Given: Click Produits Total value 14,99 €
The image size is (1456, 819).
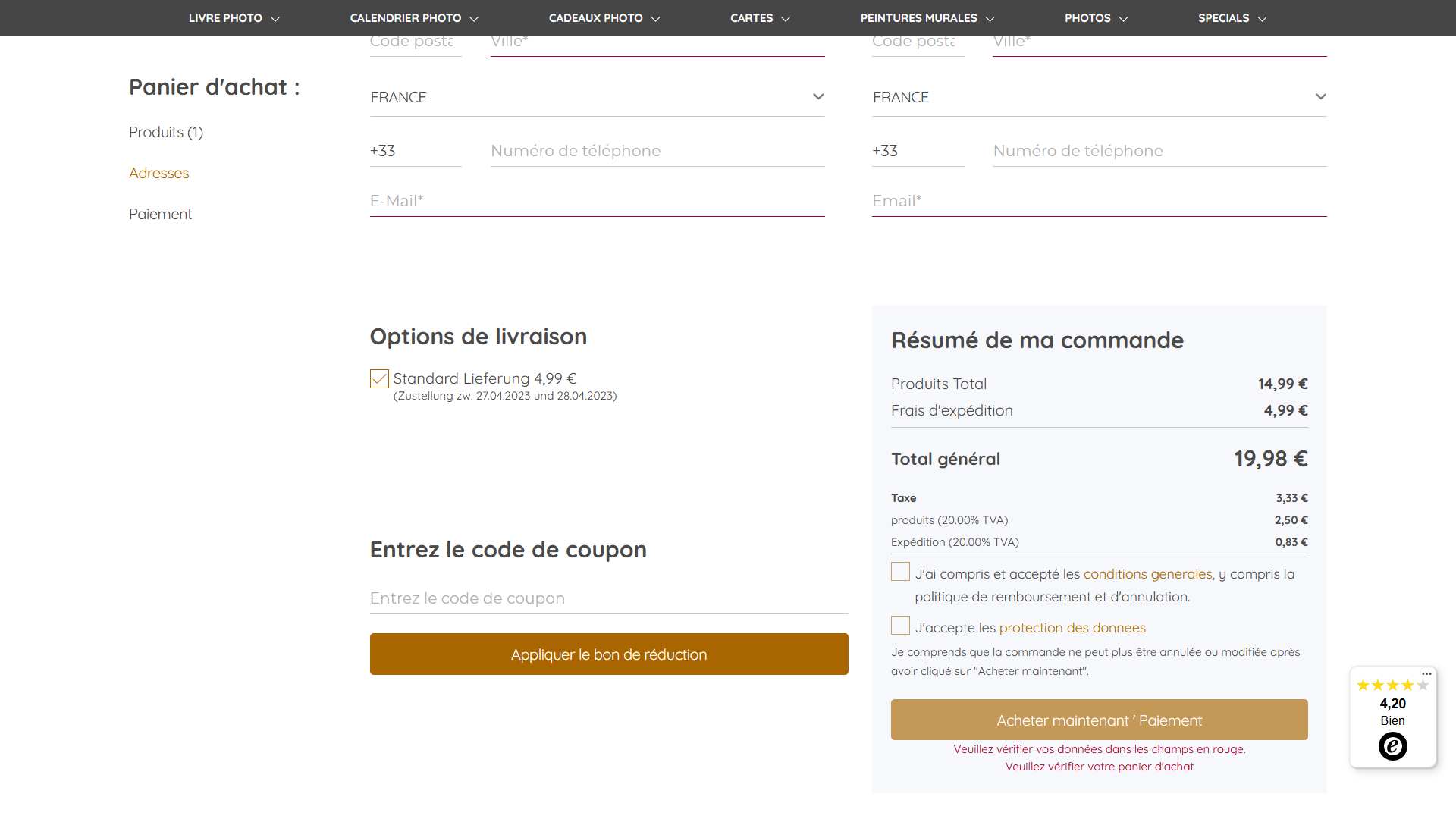Looking at the screenshot, I should pyautogui.click(x=1282, y=384).
